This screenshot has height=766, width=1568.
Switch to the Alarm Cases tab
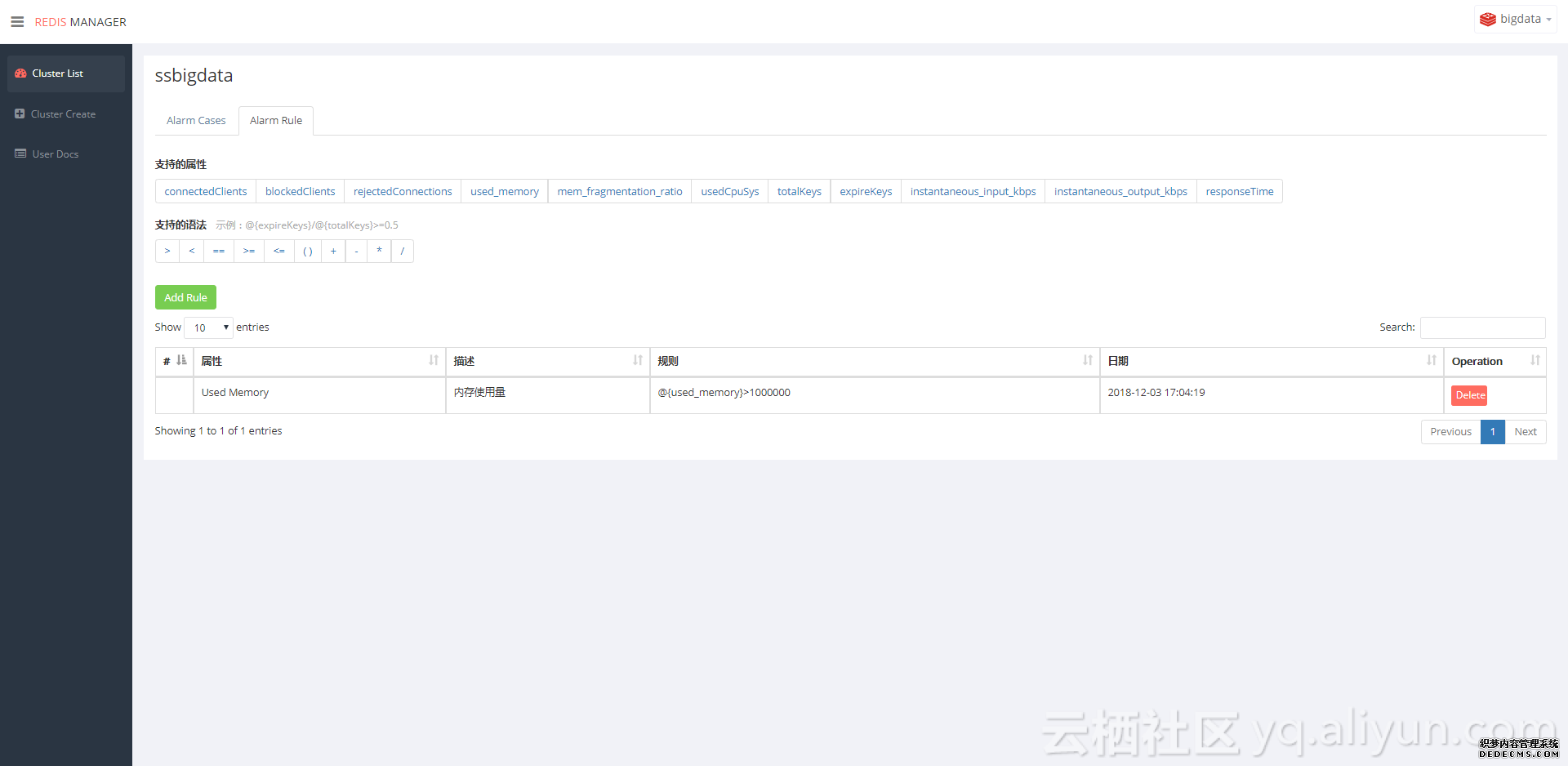[196, 121]
